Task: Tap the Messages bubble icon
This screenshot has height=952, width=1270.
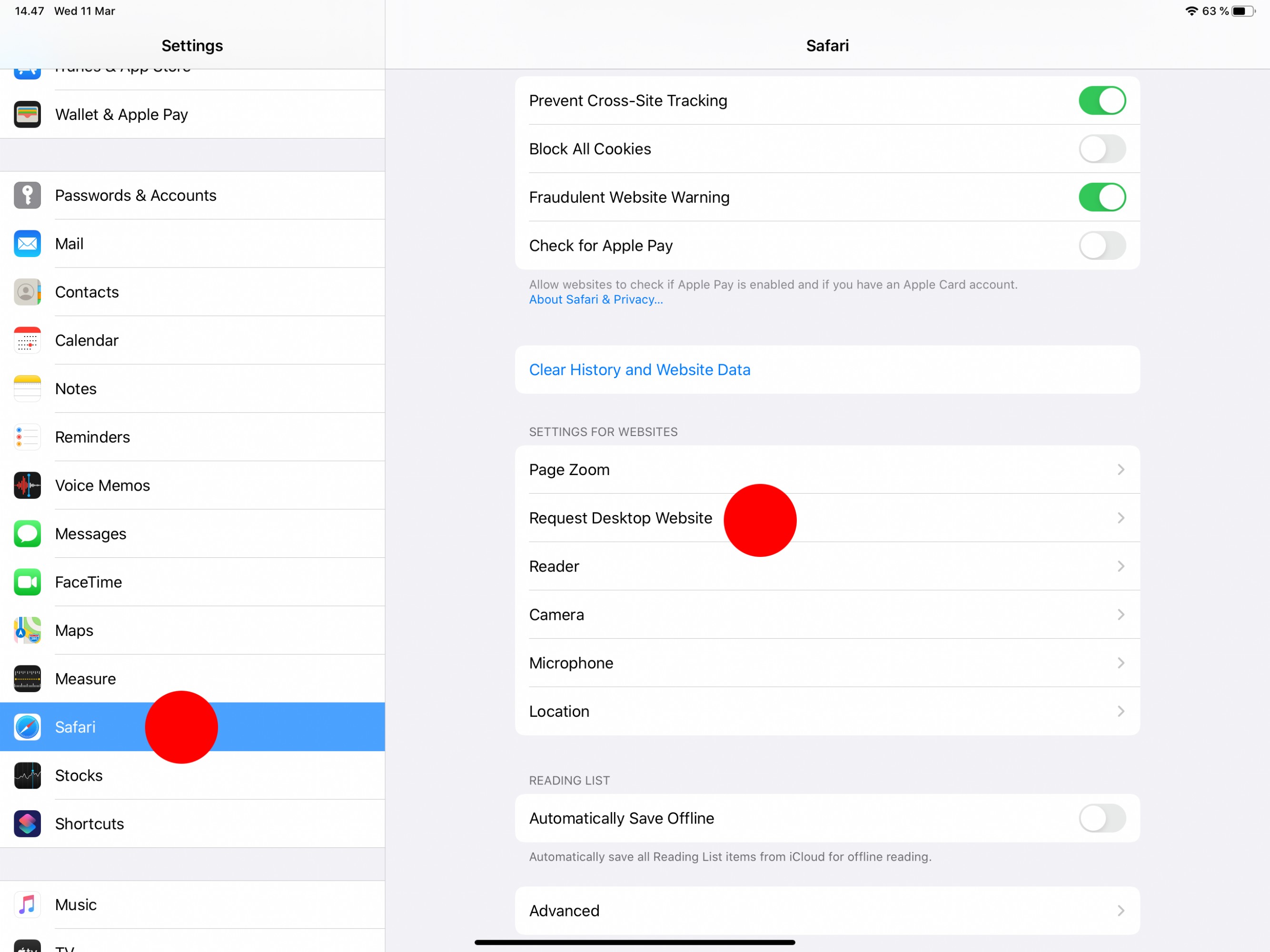Action: (27, 534)
